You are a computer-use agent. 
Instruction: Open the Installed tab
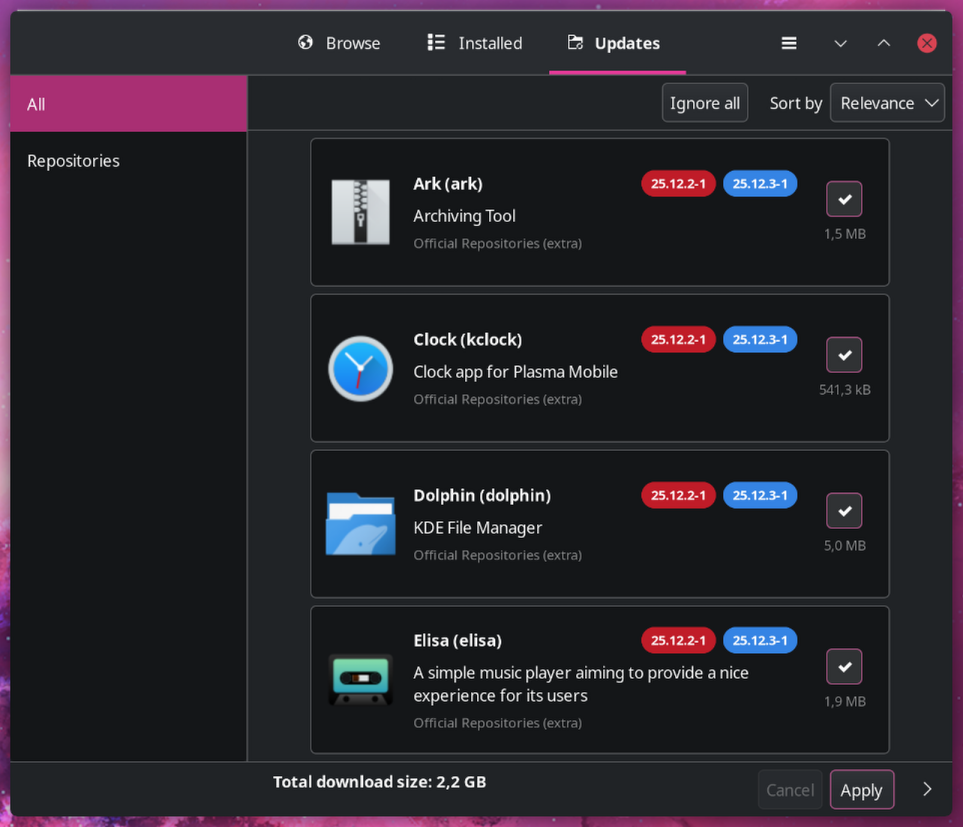(x=475, y=43)
